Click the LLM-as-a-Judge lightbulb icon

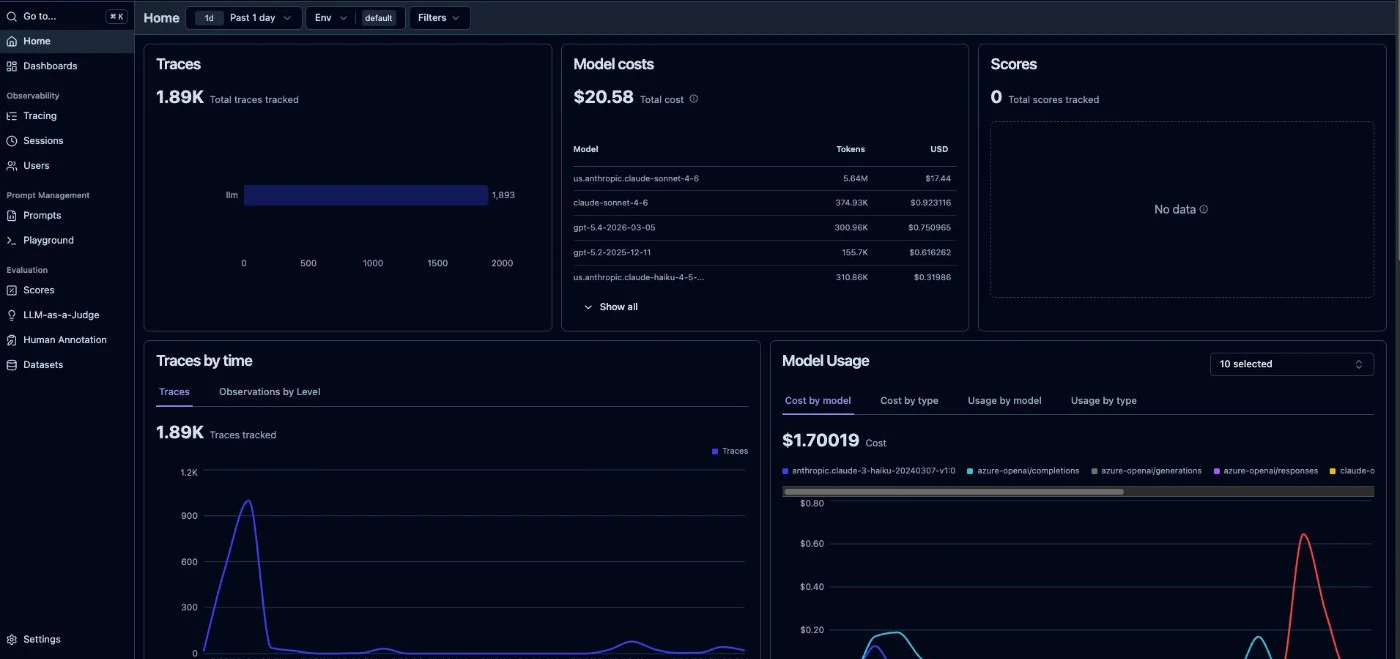[x=11, y=315]
